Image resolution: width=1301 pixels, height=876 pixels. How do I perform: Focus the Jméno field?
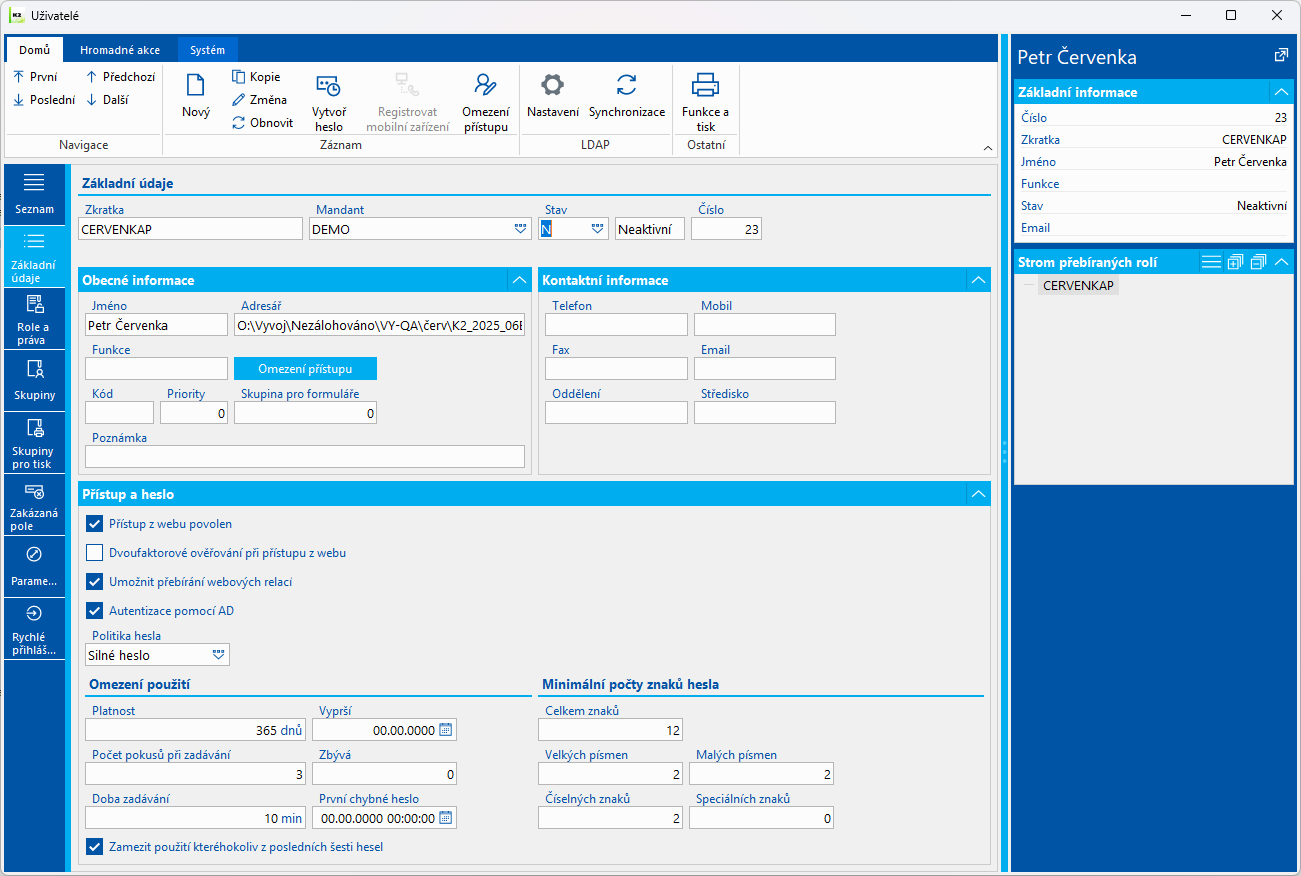coord(157,325)
